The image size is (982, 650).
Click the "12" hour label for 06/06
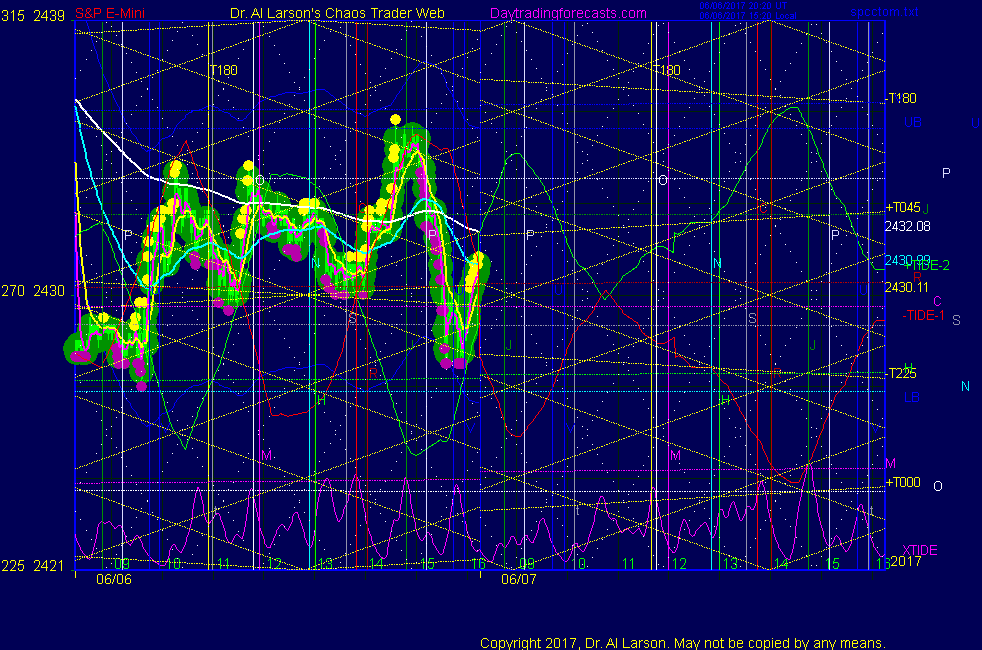(x=274, y=564)
